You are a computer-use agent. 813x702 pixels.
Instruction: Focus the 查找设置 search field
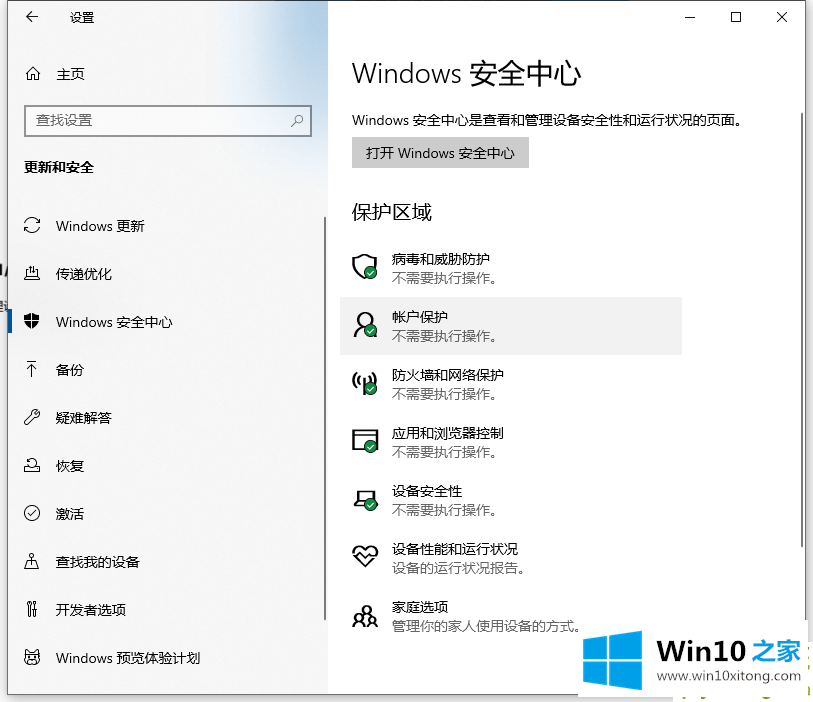click(x=168, y=121)
